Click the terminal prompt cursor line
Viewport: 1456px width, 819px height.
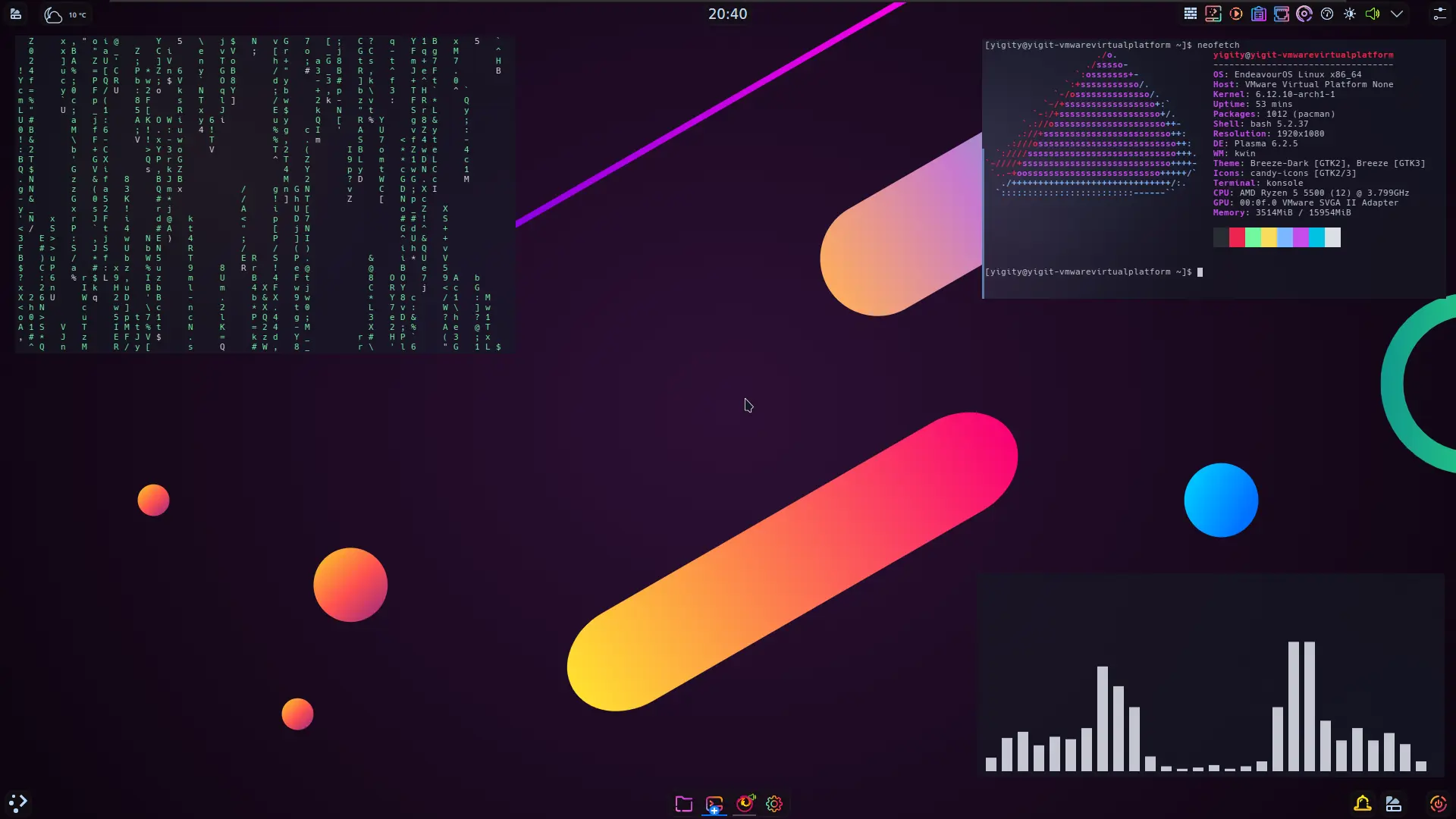[1094, 271]
